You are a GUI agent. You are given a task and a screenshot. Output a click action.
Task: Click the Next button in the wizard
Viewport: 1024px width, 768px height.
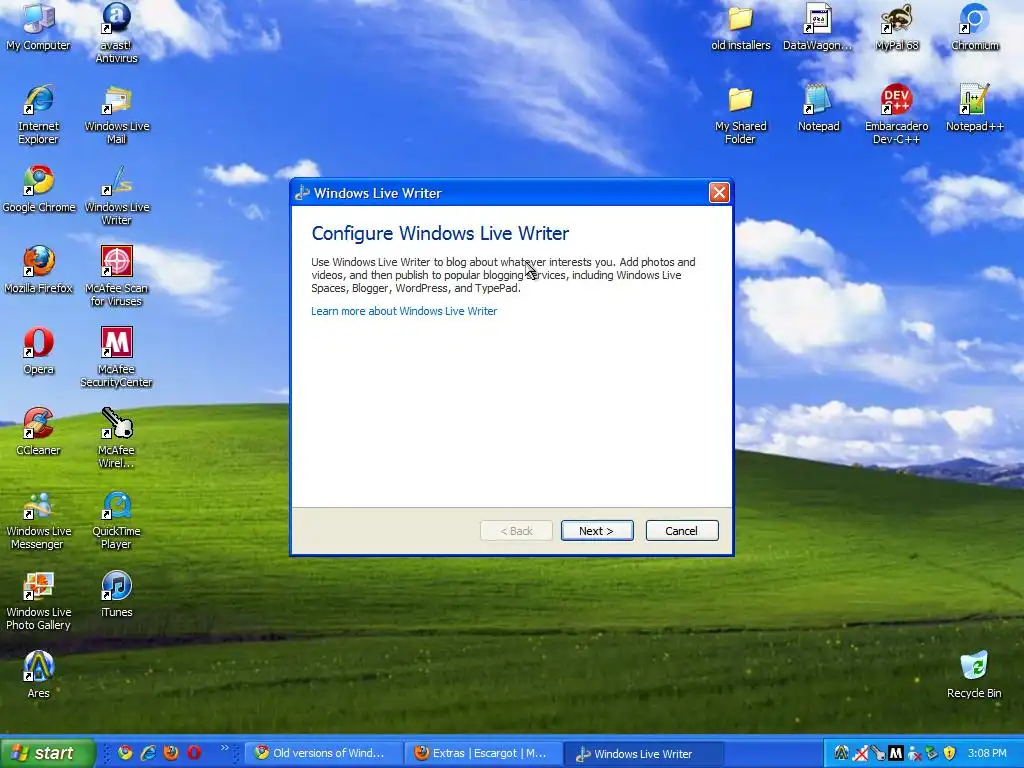coord(597,531)
